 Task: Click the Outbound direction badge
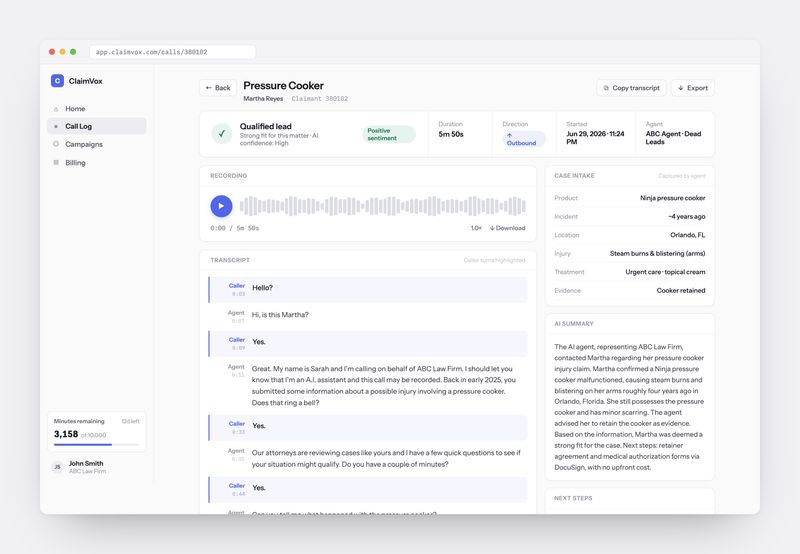click(x=523, y=139)
